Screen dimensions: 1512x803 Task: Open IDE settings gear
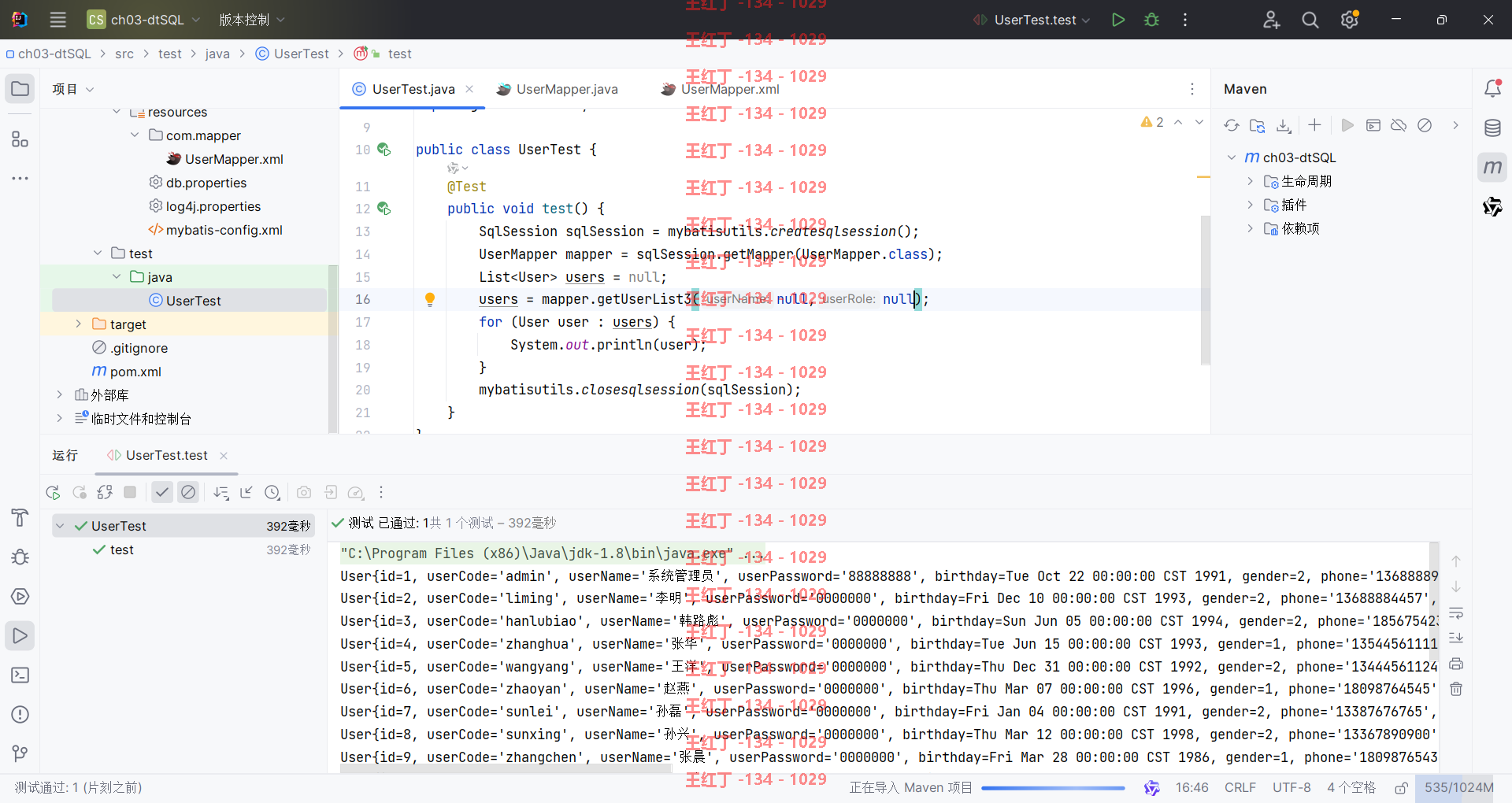point(1350,20)
